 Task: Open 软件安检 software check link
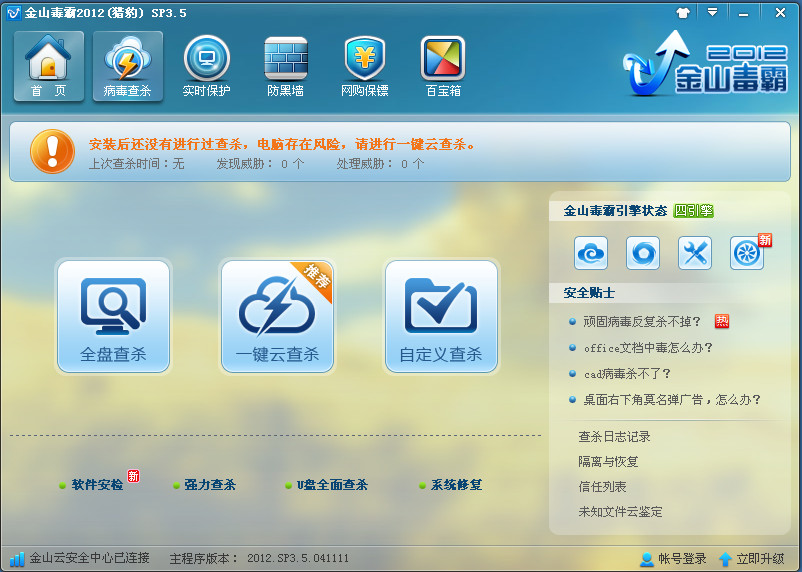tap(97, 485)
